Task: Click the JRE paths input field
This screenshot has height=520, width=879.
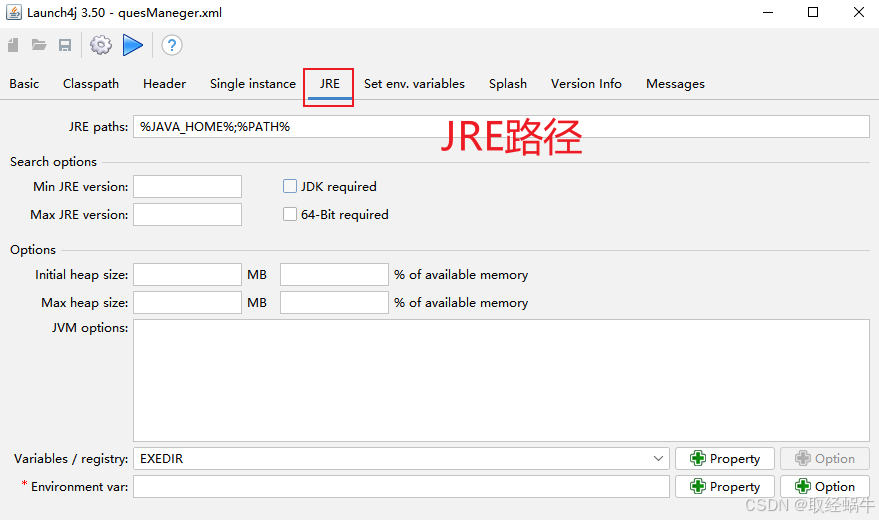Action: point(501,127)
